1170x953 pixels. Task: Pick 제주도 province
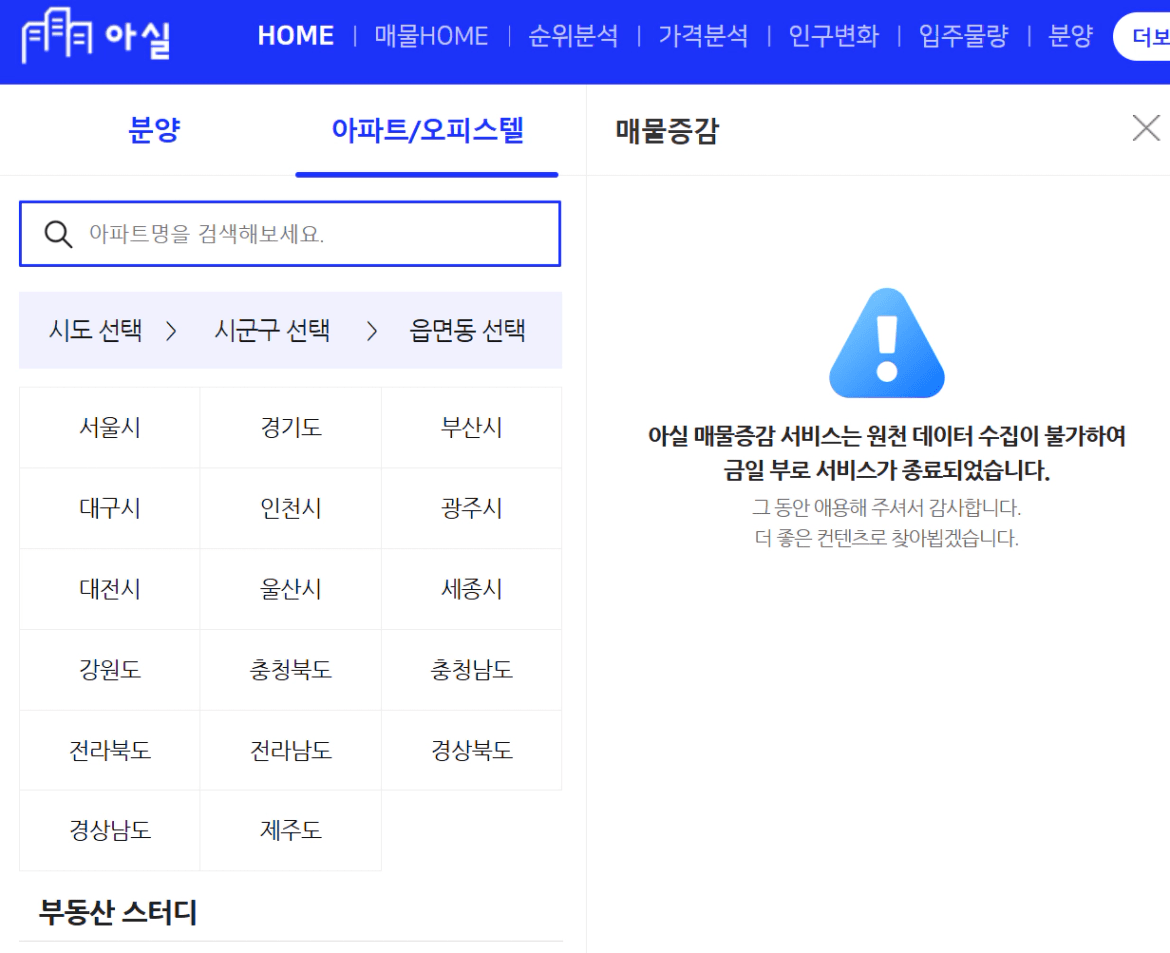[x=291, y=830]
